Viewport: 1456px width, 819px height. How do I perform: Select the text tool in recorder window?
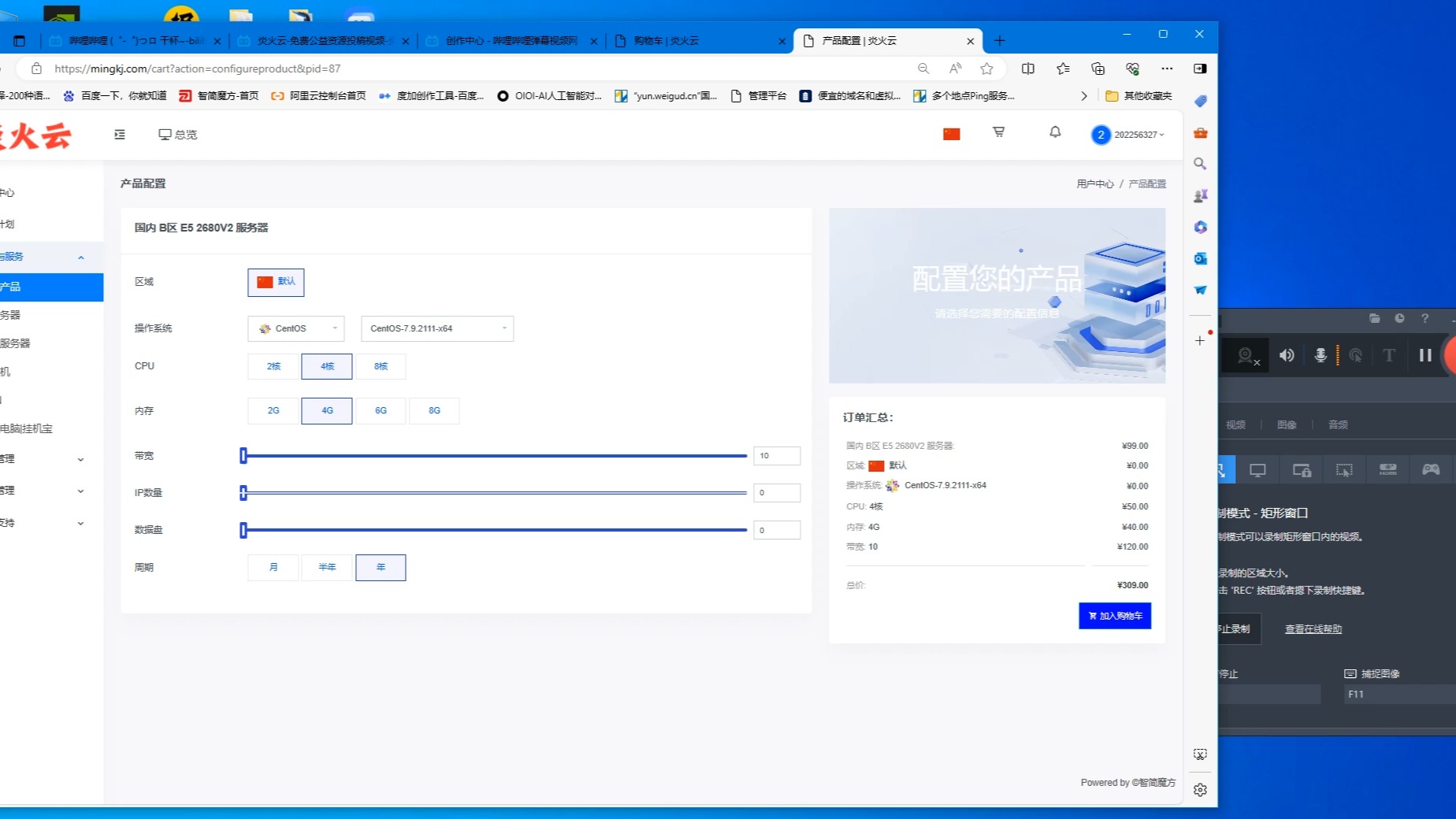(1389, 355)
